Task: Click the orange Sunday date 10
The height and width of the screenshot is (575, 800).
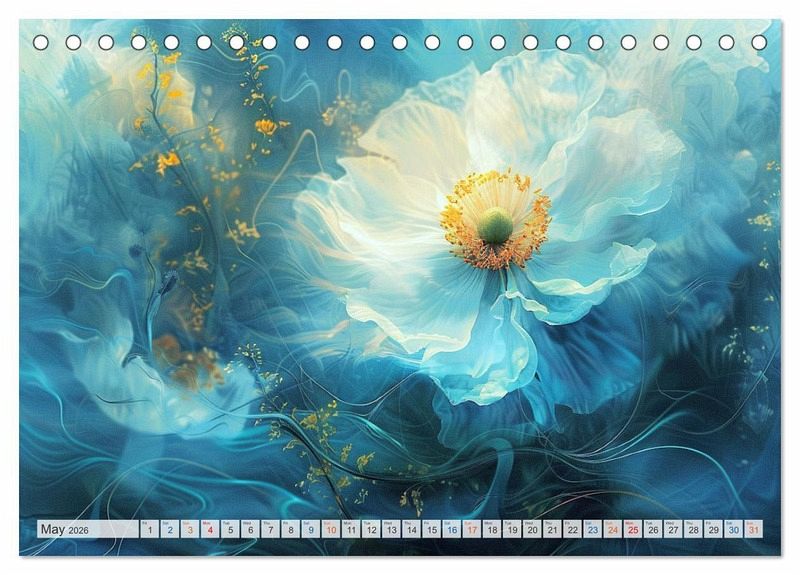Action: (331, 529)
